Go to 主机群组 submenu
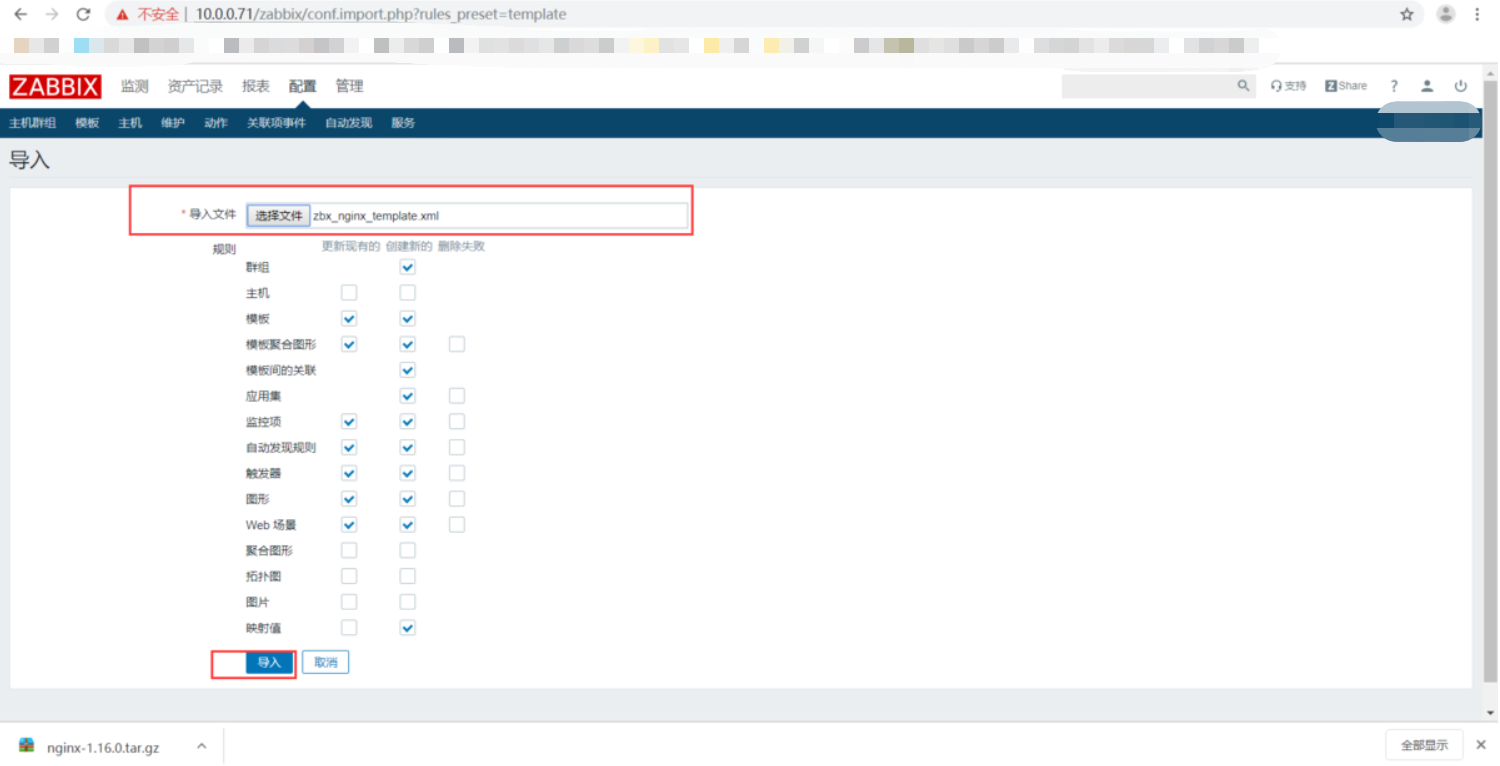 click(32, 123)
